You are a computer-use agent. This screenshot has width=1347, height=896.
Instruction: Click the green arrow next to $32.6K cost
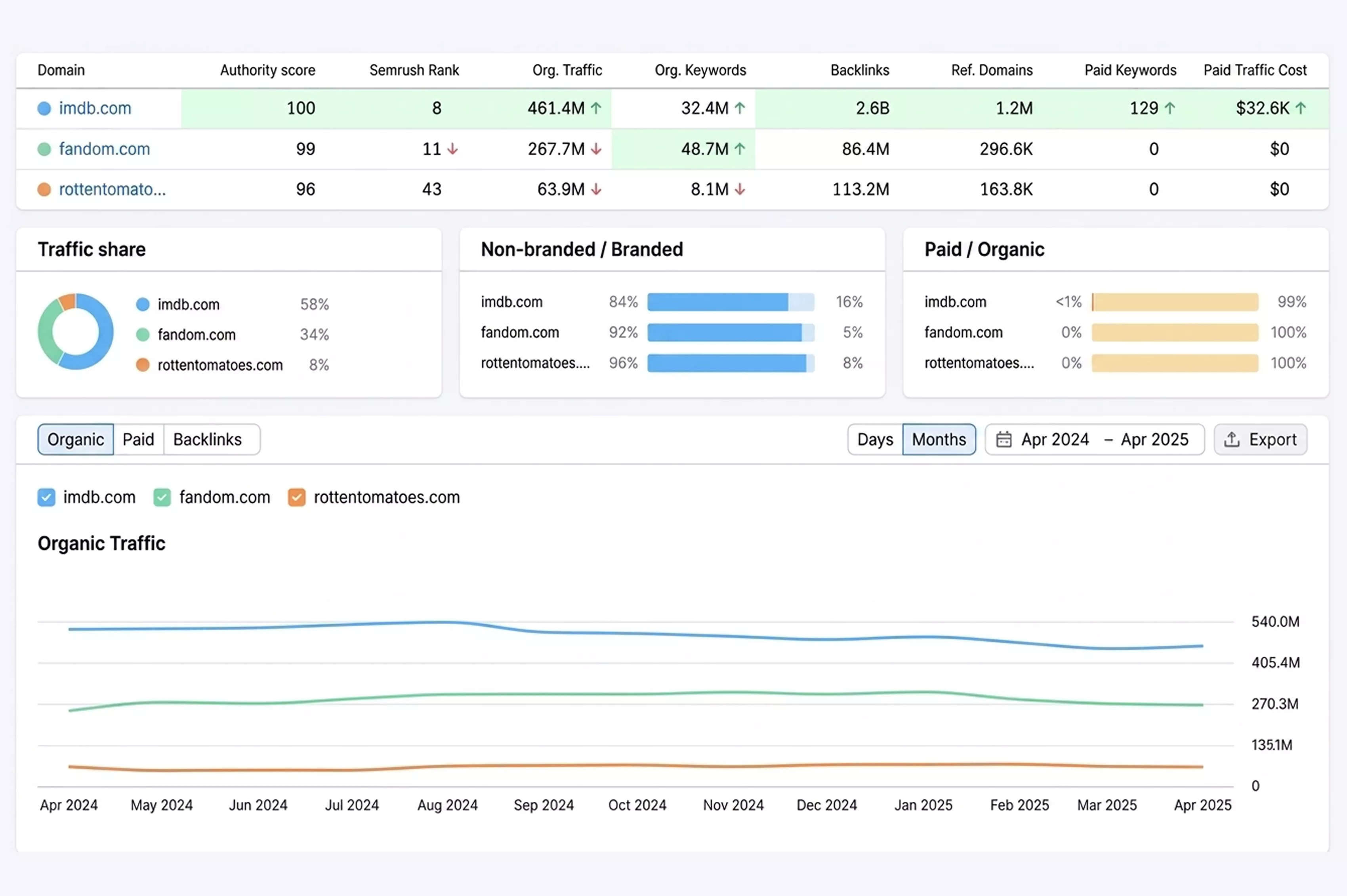pos(1301,108)
